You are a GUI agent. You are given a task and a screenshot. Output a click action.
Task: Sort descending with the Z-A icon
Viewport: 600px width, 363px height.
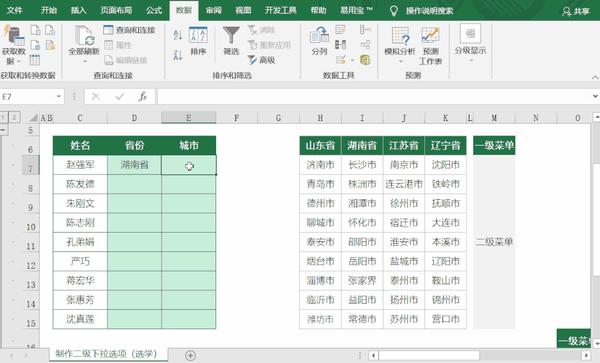point(178,55)
